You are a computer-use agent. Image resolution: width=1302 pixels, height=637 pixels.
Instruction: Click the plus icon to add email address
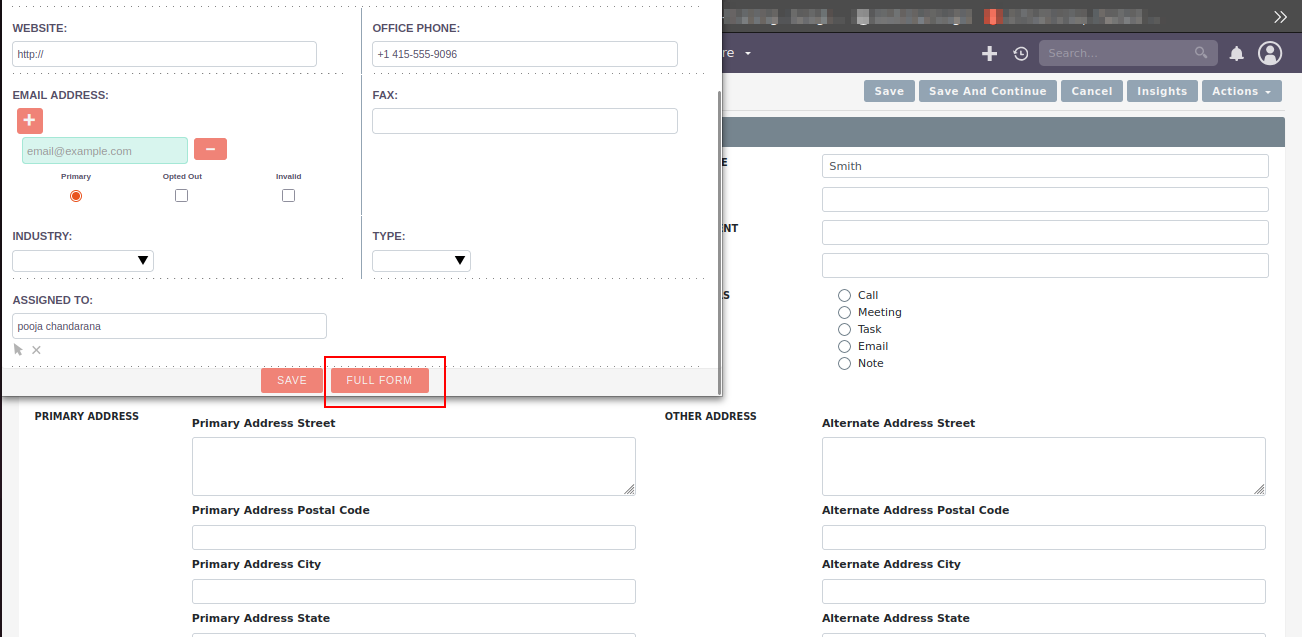coord(30,121)
